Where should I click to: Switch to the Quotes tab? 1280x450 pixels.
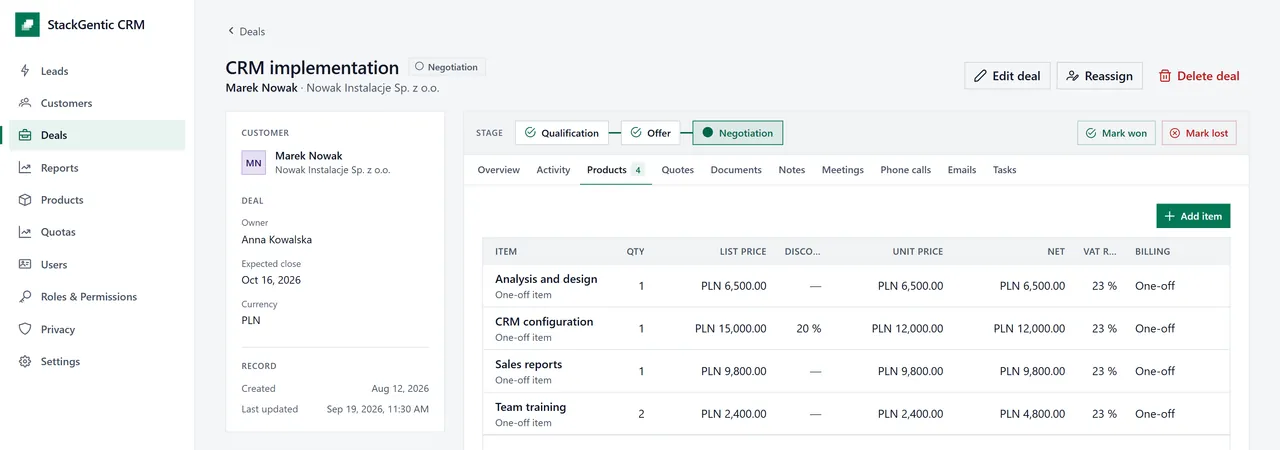pos(678,170)
